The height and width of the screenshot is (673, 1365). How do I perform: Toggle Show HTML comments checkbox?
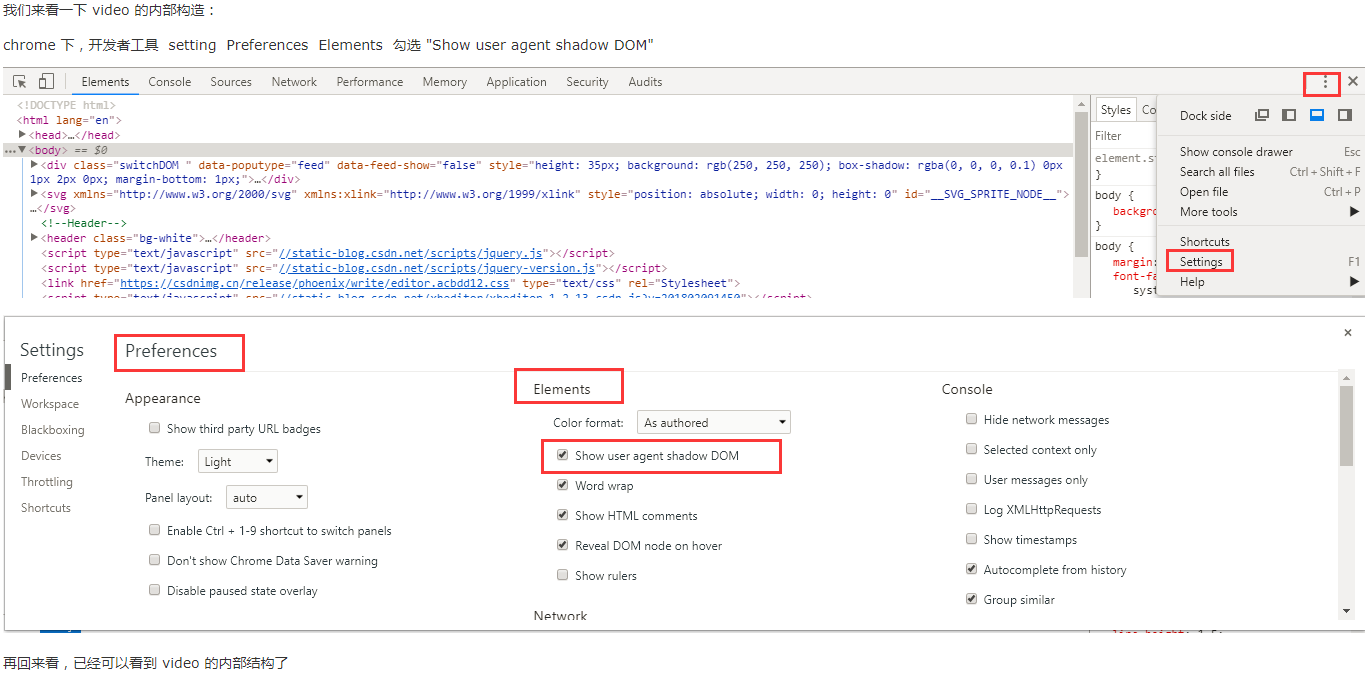[563, 515]
